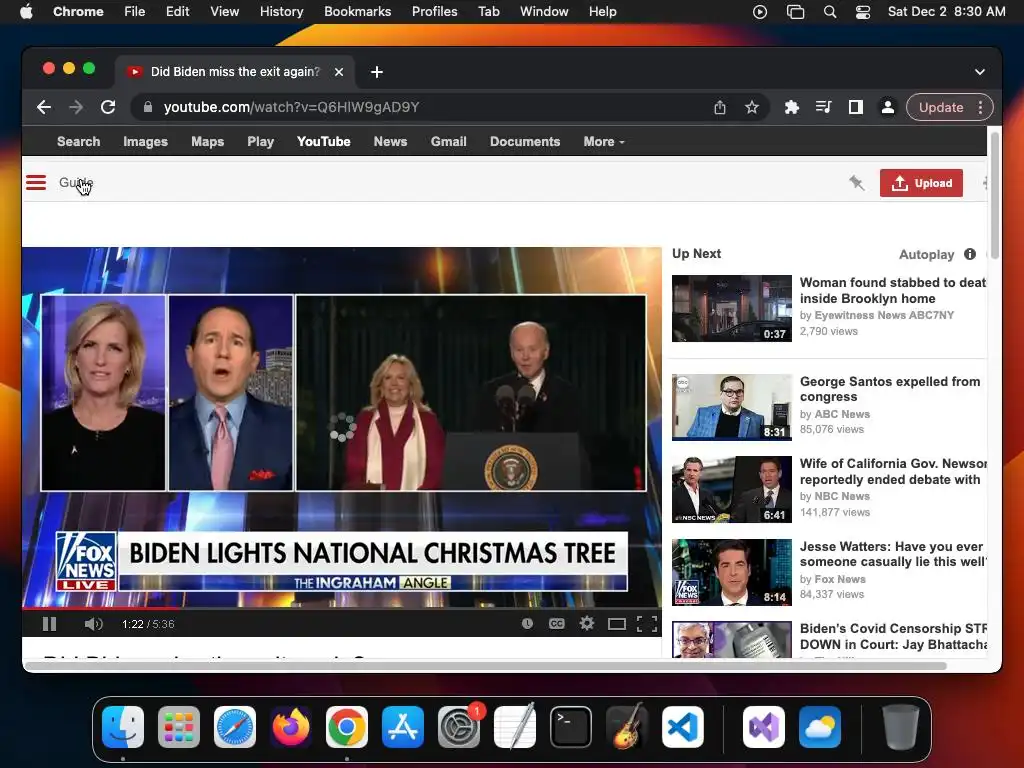
Task: Open the More dropdown in Google bar
Action: click(x=603, y=142)
